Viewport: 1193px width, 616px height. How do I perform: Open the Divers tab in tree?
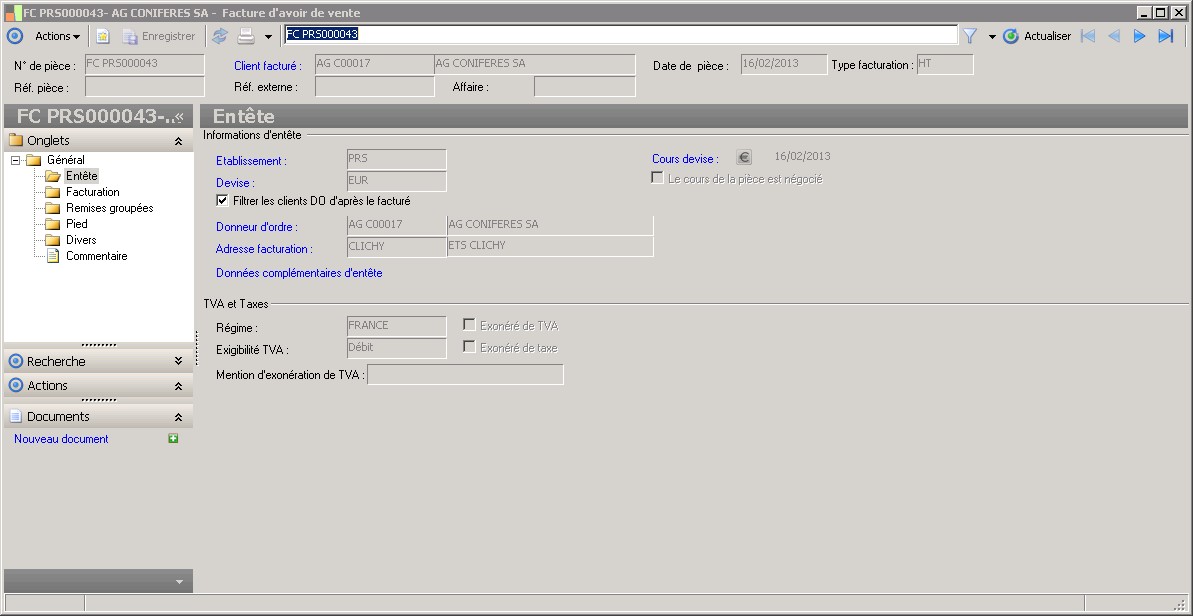pyautogui.click(x=81, y=240)
